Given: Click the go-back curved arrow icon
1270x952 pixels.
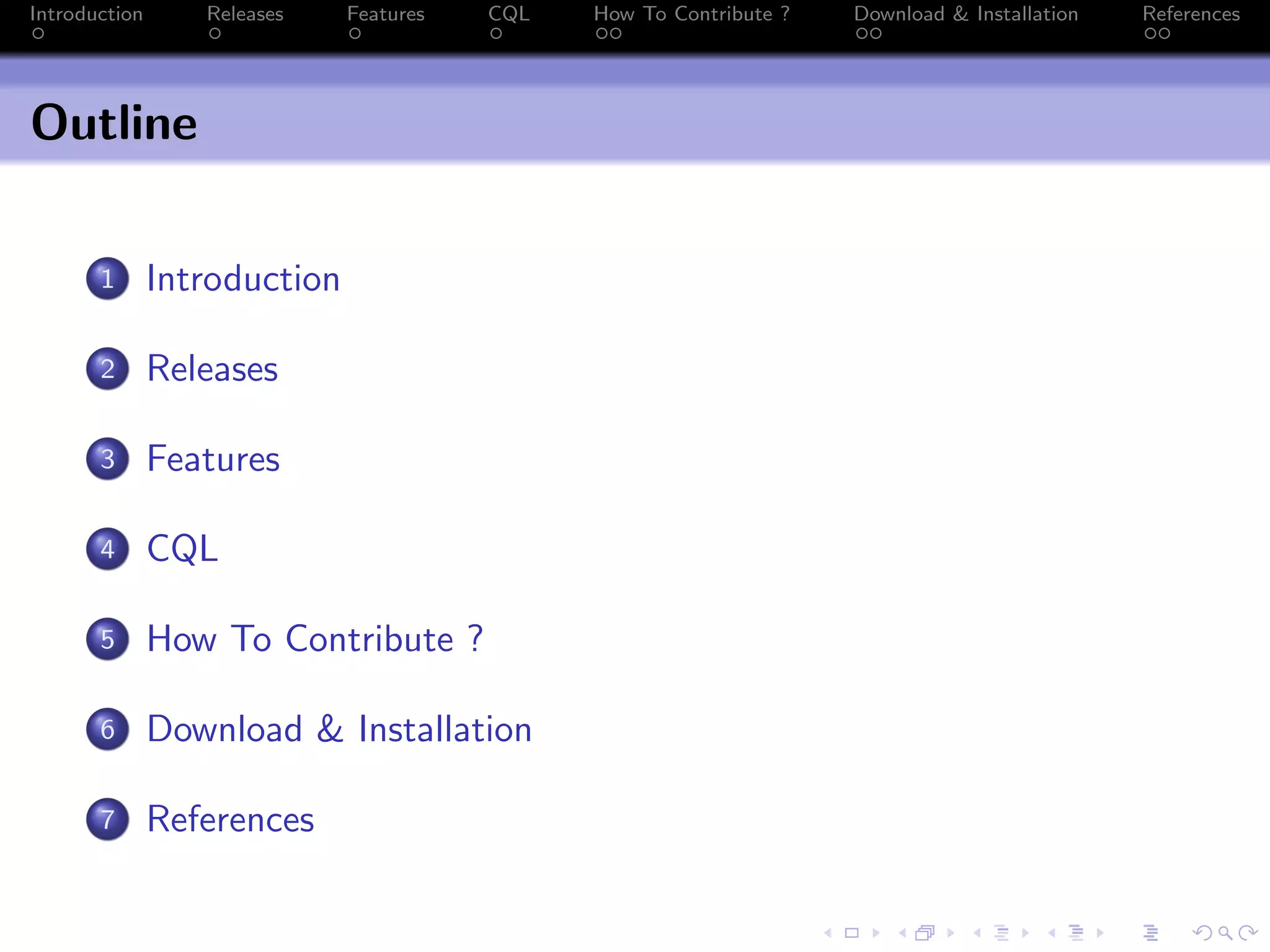Looking at the screenshot, I should tap(1202, 933).
